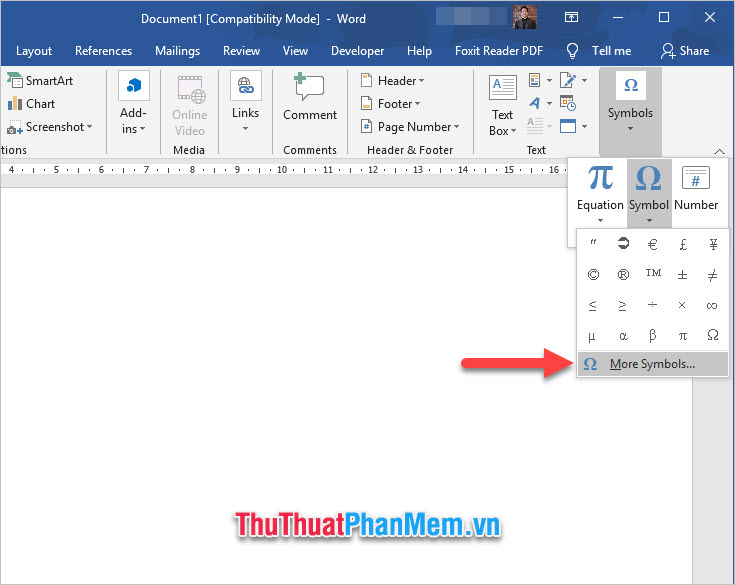Click the user profile picture
The height and width of the screenshot is (585, 735).
point(525,17)
